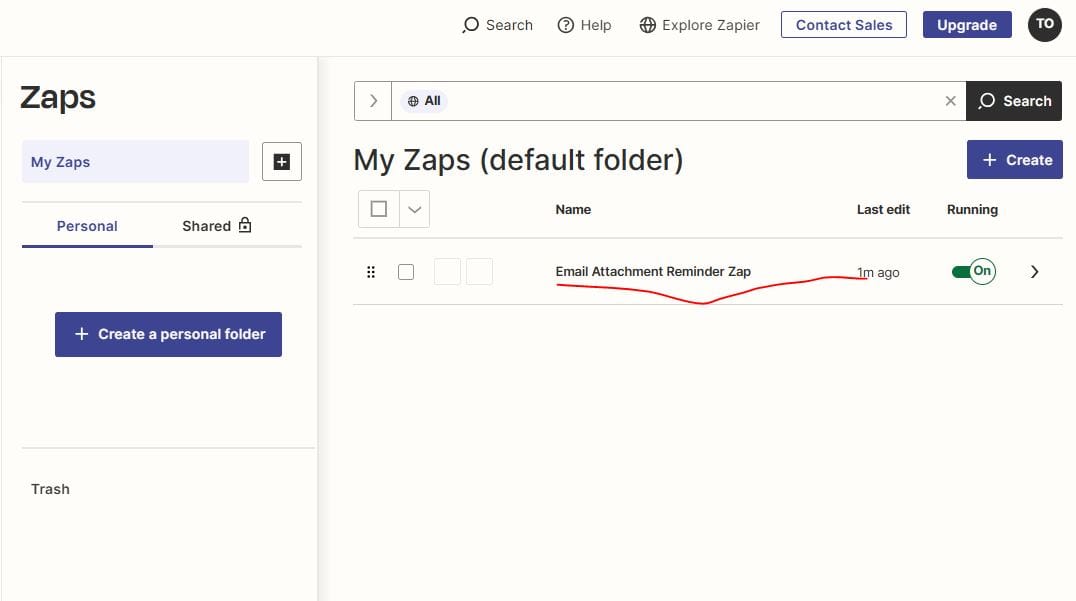
Task: Click the new folder plus icon beside My Zaps
Action: pos(281,161)
